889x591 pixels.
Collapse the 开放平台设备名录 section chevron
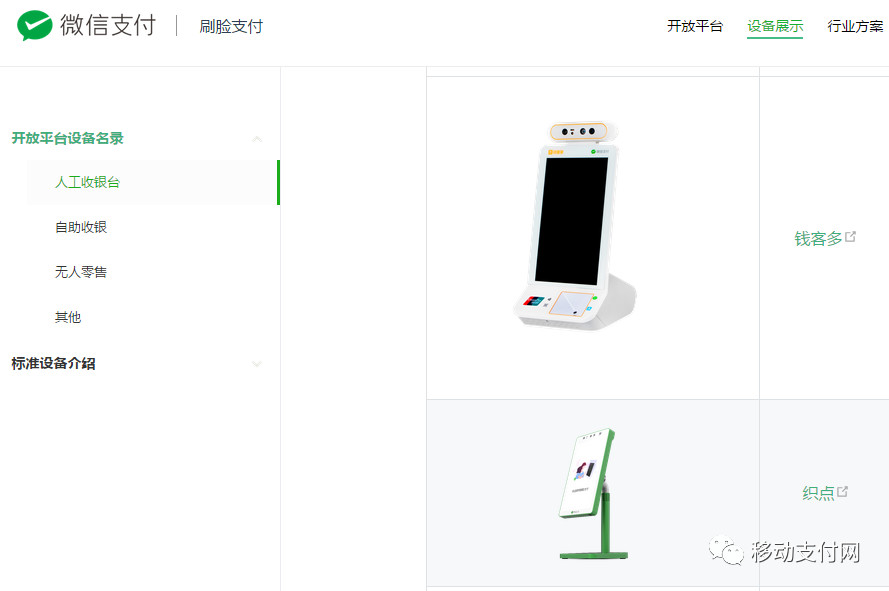tap(257, 139)
